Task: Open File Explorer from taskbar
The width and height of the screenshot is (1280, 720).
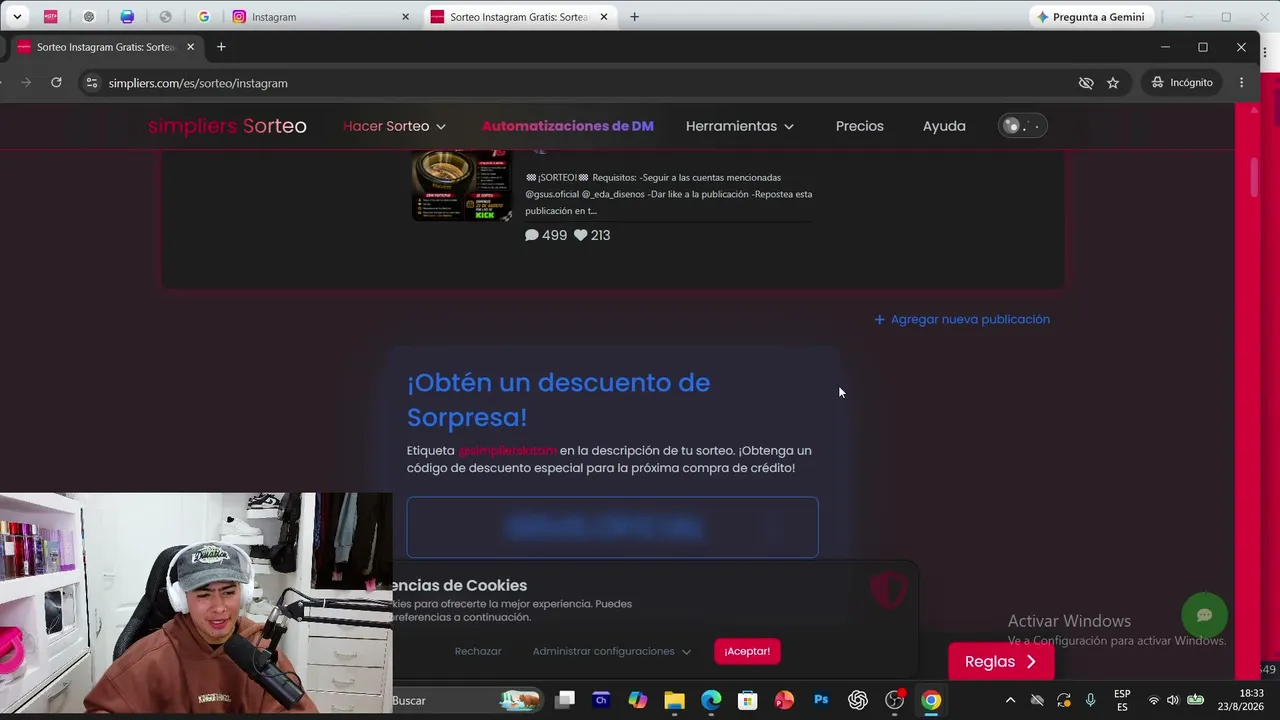Action: [x=674, y=700]
